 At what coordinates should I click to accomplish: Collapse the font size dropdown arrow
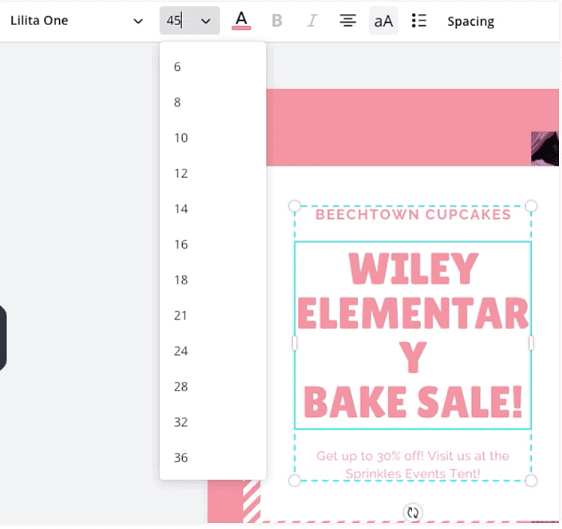[206, 21]
